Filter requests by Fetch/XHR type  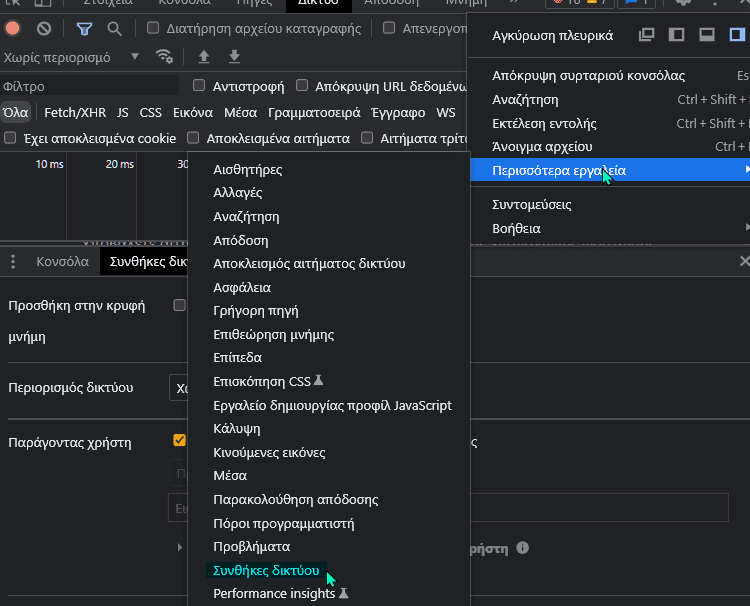[75, 112]
